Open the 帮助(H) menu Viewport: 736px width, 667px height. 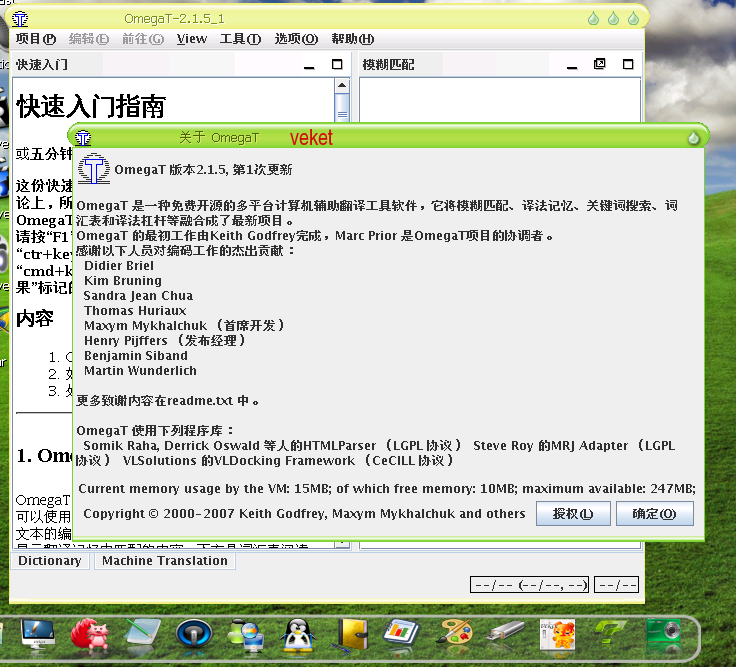(353, 39)
